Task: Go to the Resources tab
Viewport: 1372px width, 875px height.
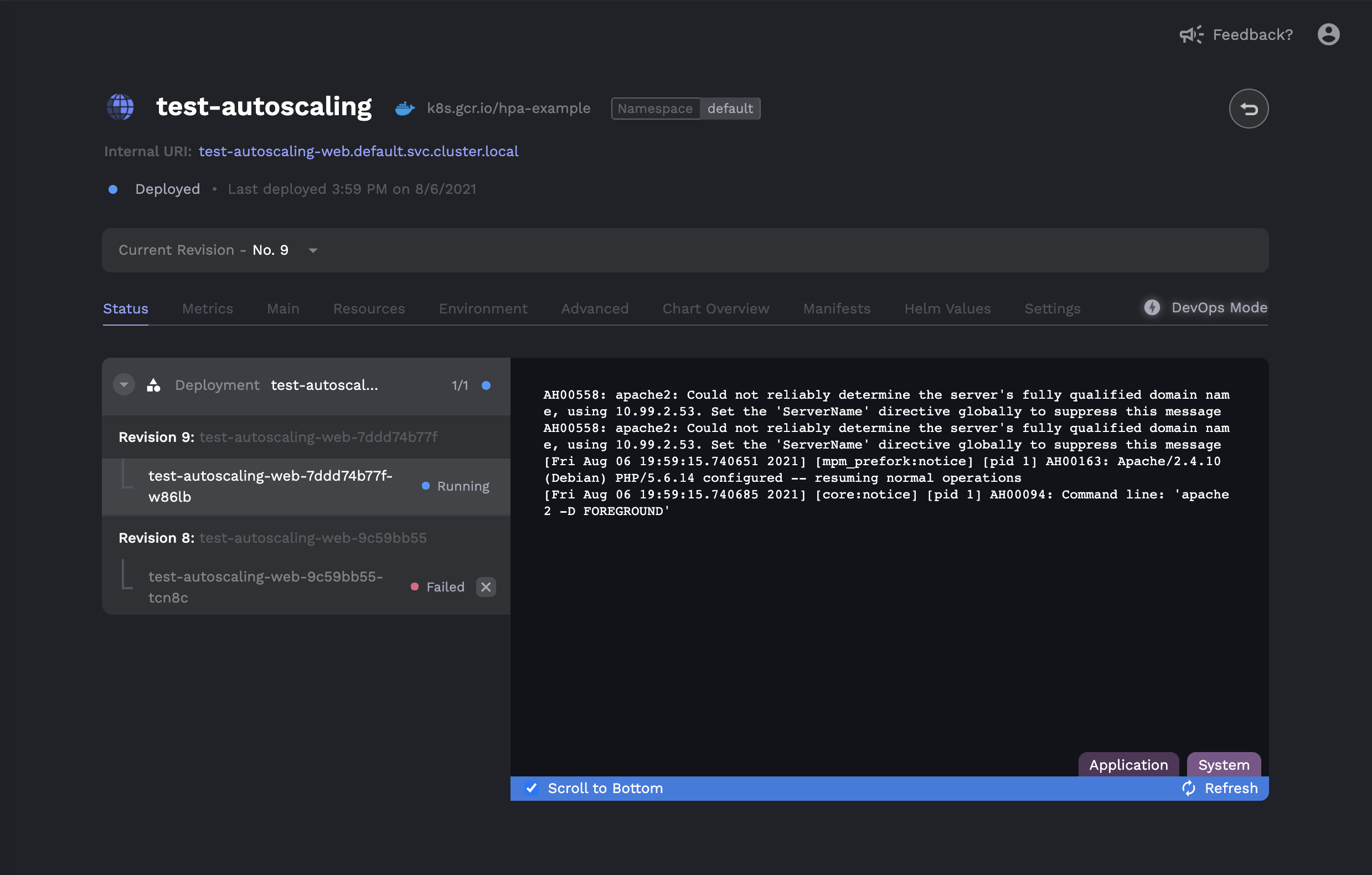Action: (369, 308)
